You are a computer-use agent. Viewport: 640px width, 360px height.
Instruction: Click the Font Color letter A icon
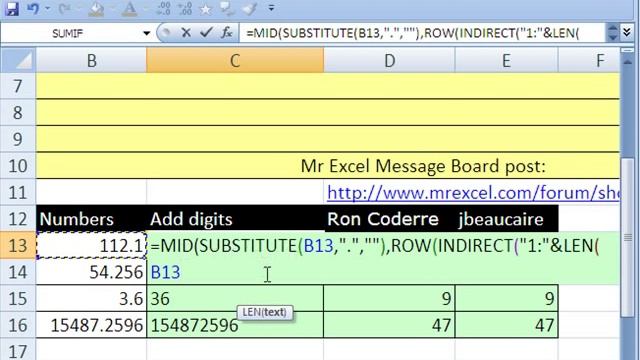[x=129, y=9]
